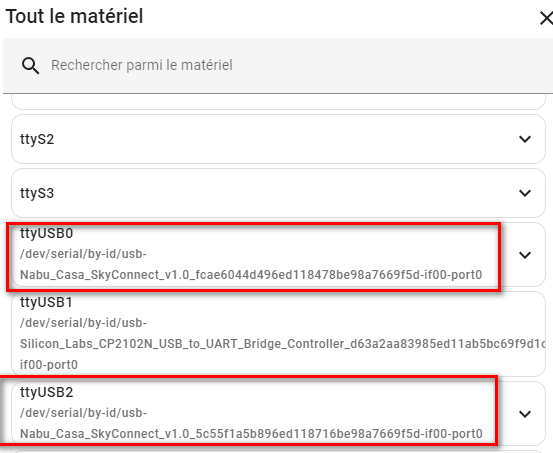Expand ttyUSB2 details with its chevron
Viewport: 553px width, 453px height.
[x=525, y=413]
